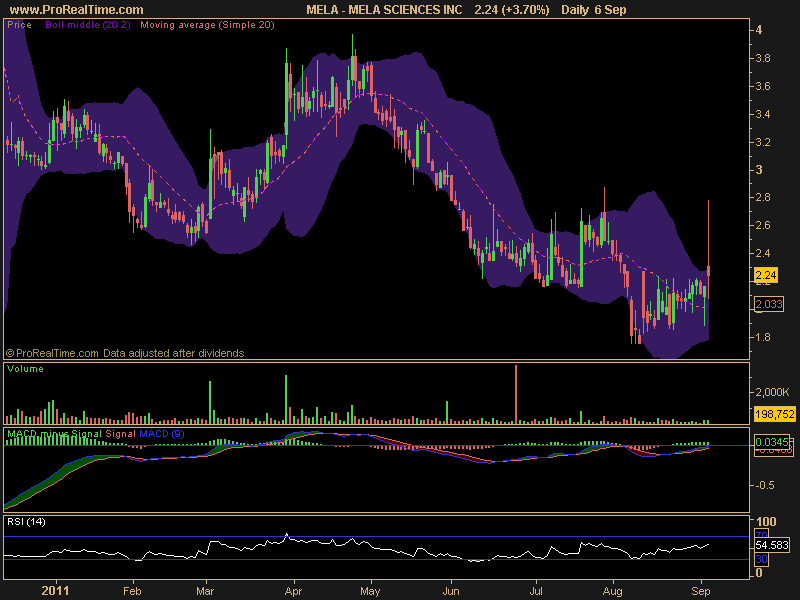
Task: Select the RSI (14) panel label
Action: [x=26, y=522]
